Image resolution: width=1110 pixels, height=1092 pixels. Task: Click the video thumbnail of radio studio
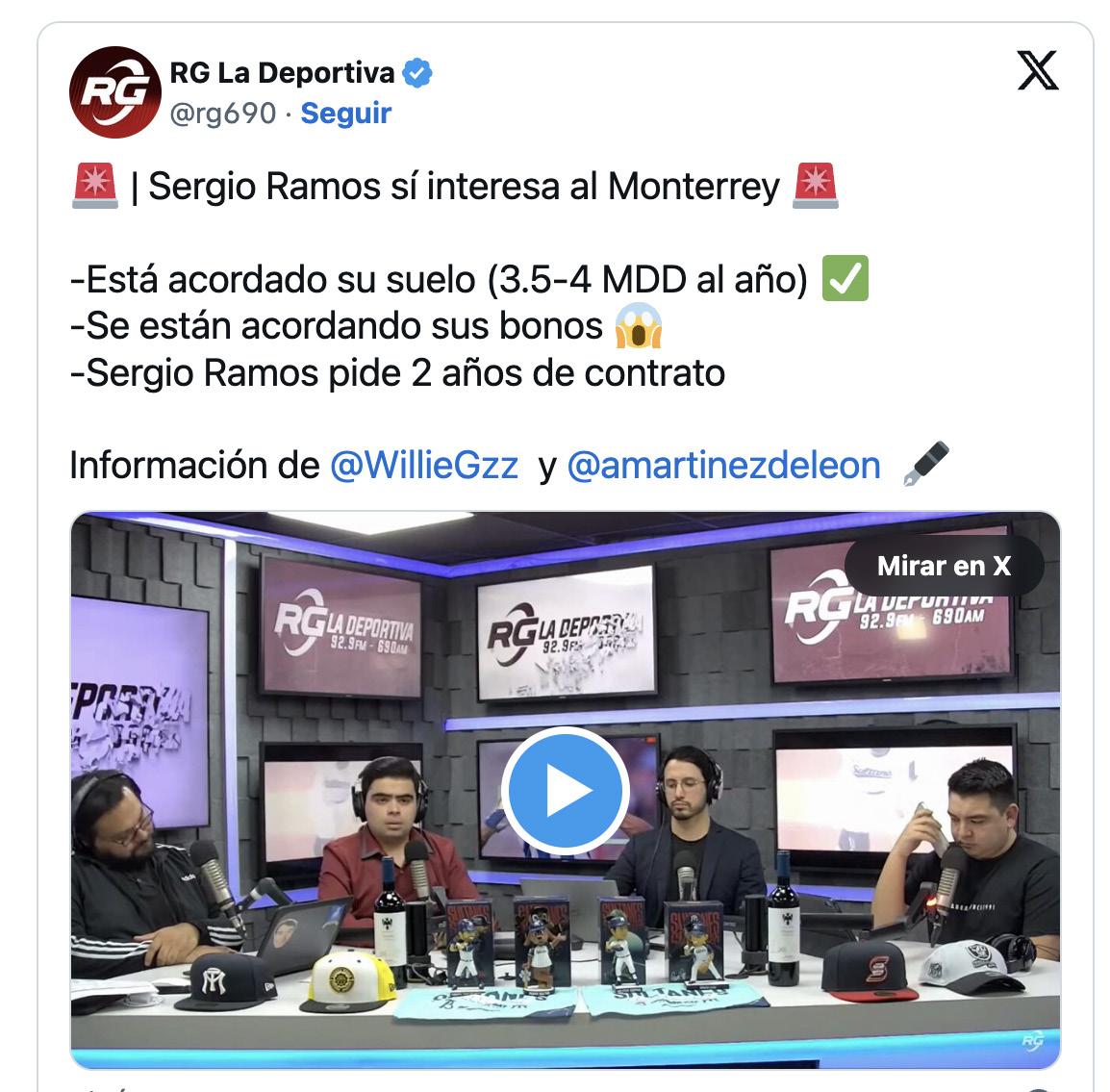(565, 790)
